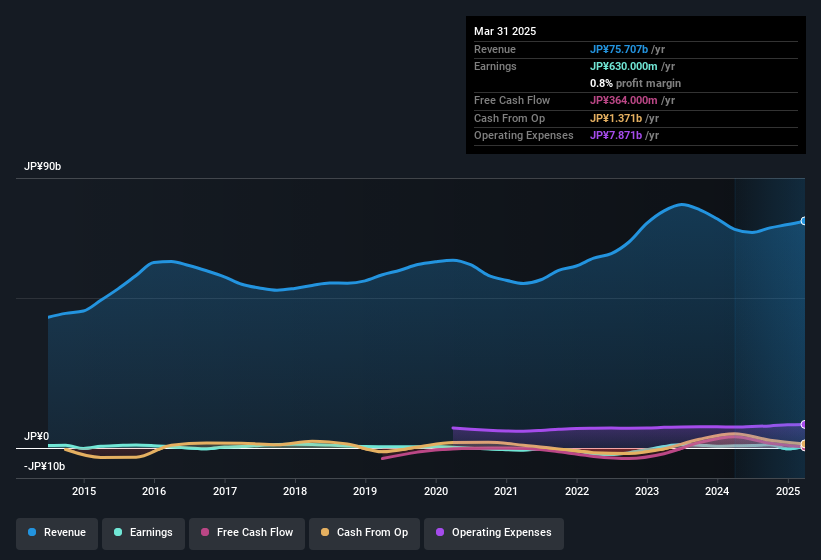Toggle the Revenue legend button
This screenshot has height=560, width=821.
pos(57,534)
